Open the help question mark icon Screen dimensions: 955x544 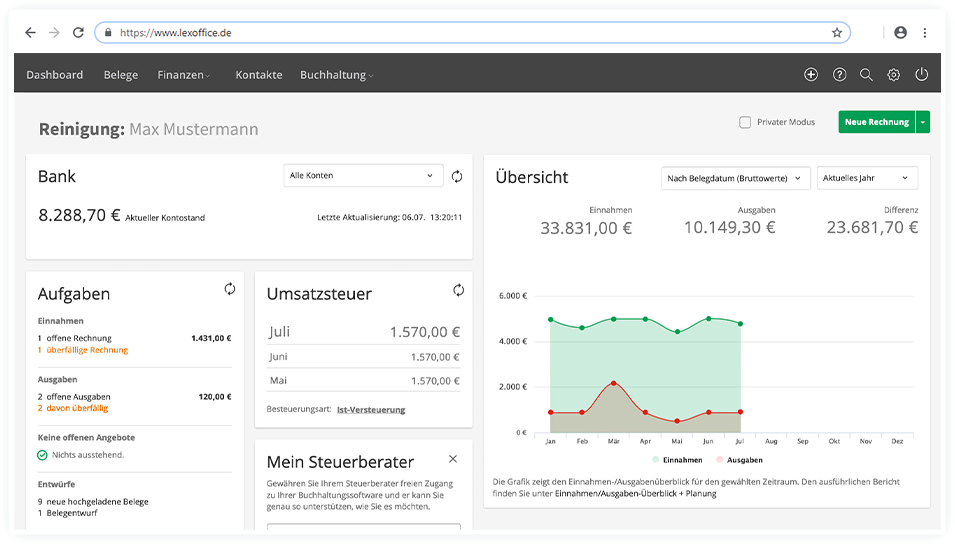click(839, 75)
